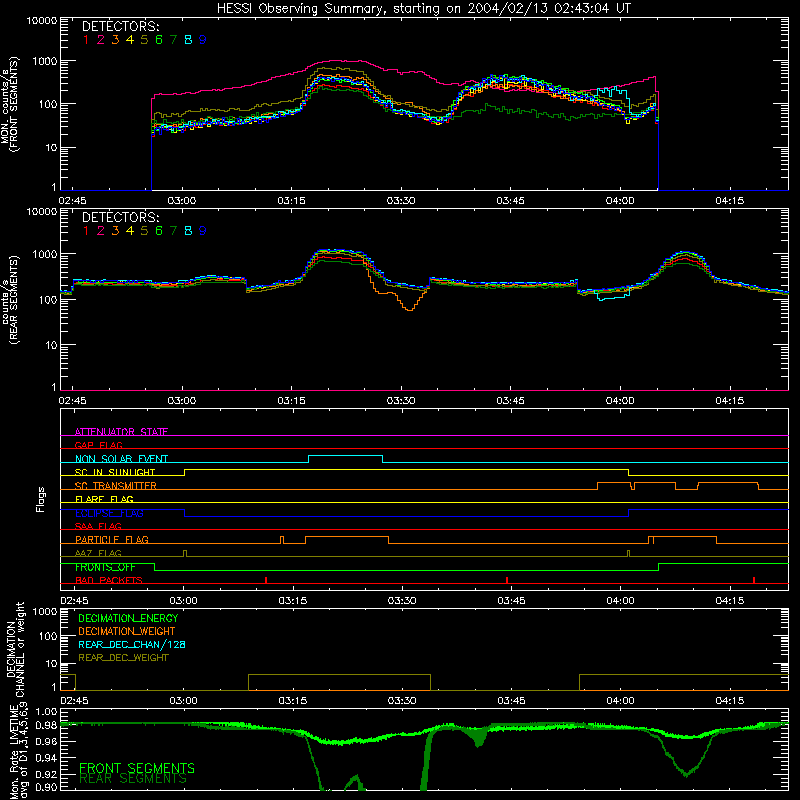Select detector number 9 in front segments legend
800x800 pixels.
click(x=203, y=40)
